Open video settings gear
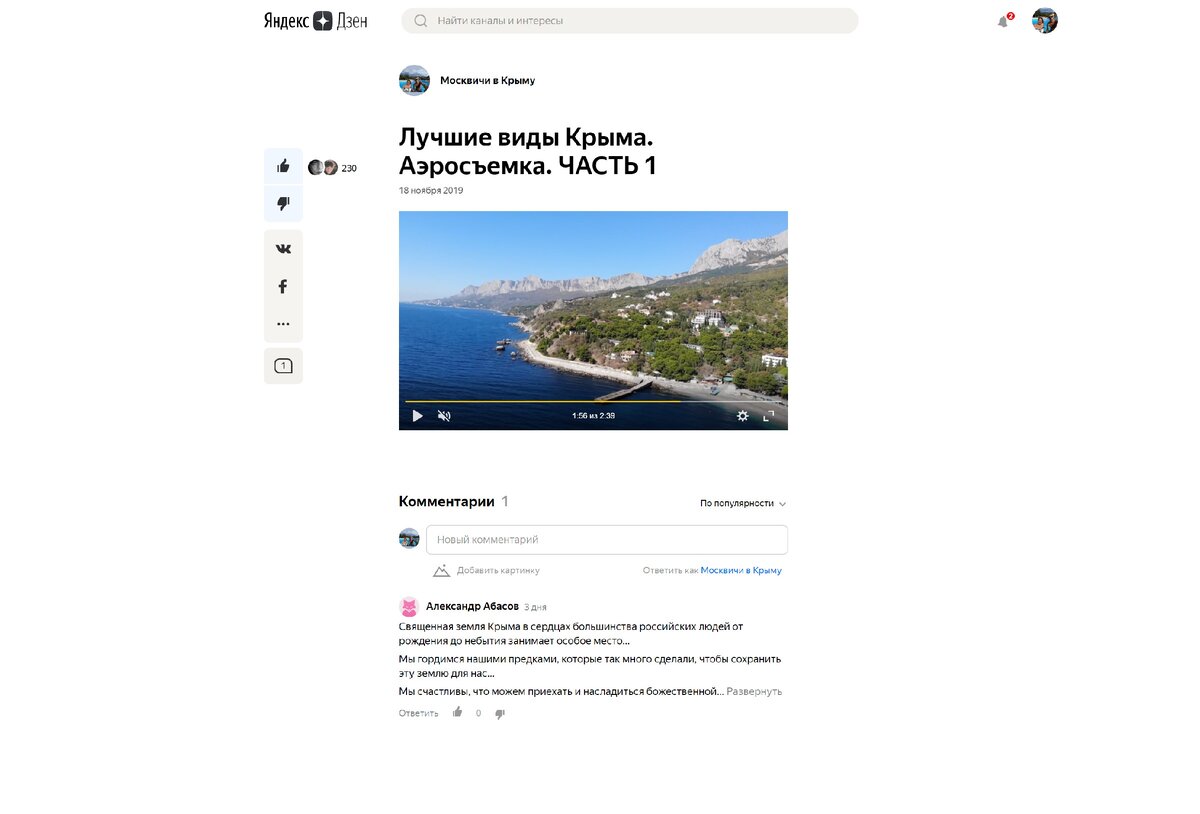 [742, 416]
